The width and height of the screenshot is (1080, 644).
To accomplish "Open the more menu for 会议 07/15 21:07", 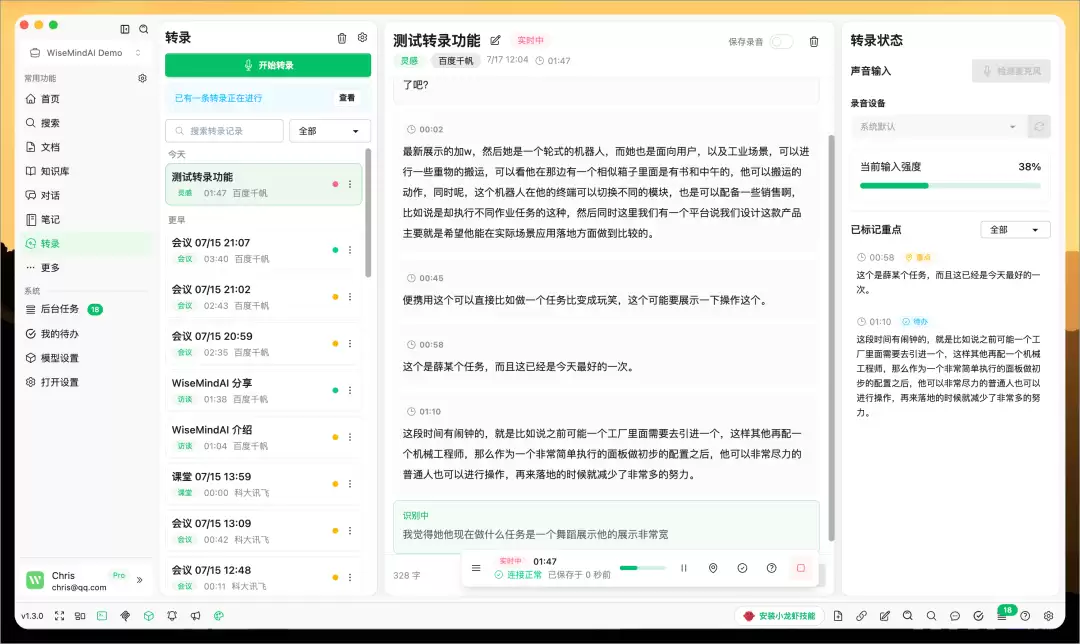I will tap(350, 250).
